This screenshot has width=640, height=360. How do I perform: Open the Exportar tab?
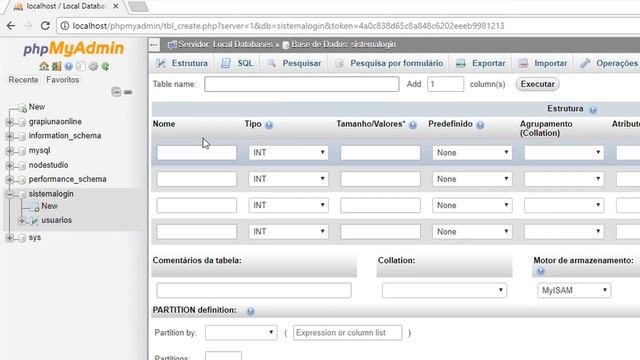coord(481,63)
